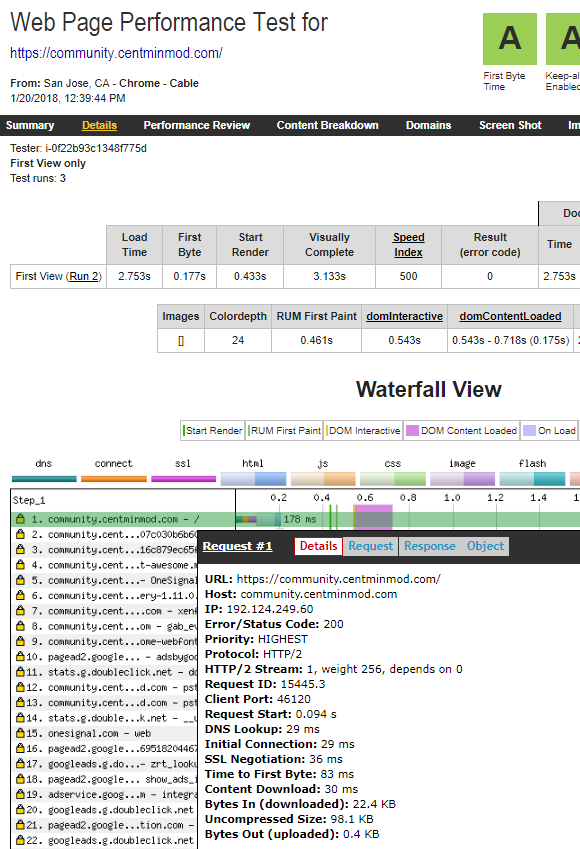Open the domInteractive column link
This screenshot has width=580, height=849.
click(x=404, y=316)
